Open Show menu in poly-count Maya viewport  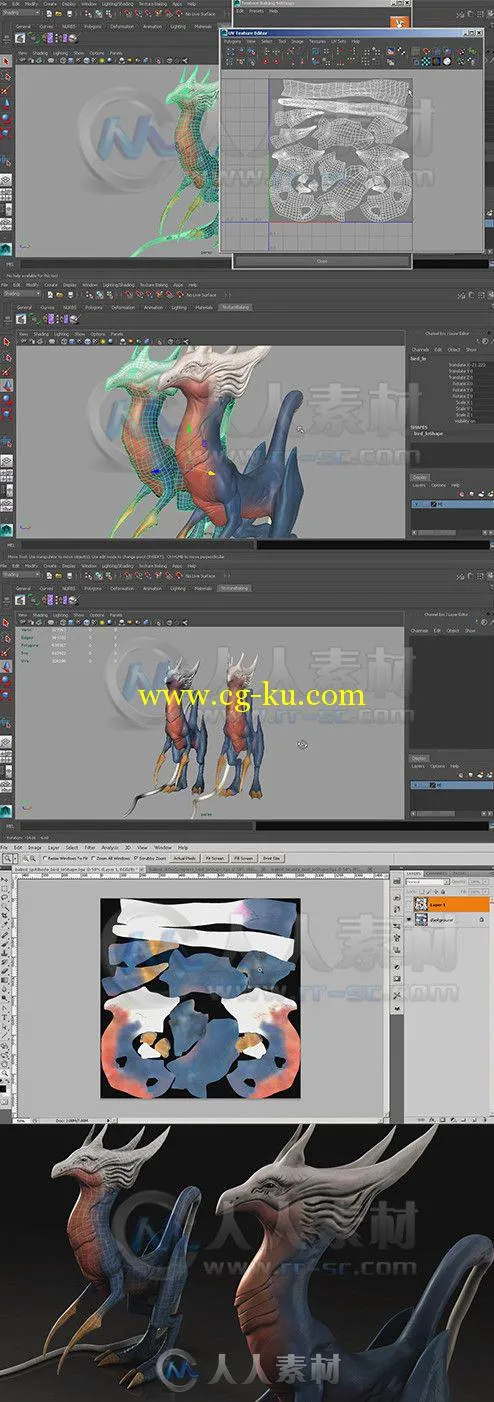click(78, 616)
